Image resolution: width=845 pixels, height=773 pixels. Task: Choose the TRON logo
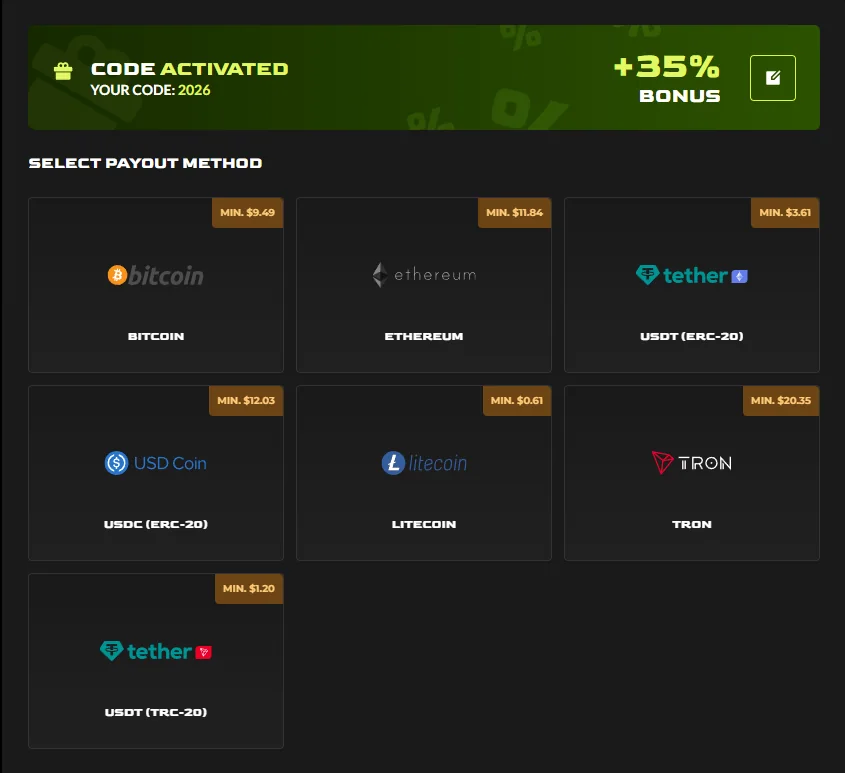pyautogui.click(x=691, y=463)
